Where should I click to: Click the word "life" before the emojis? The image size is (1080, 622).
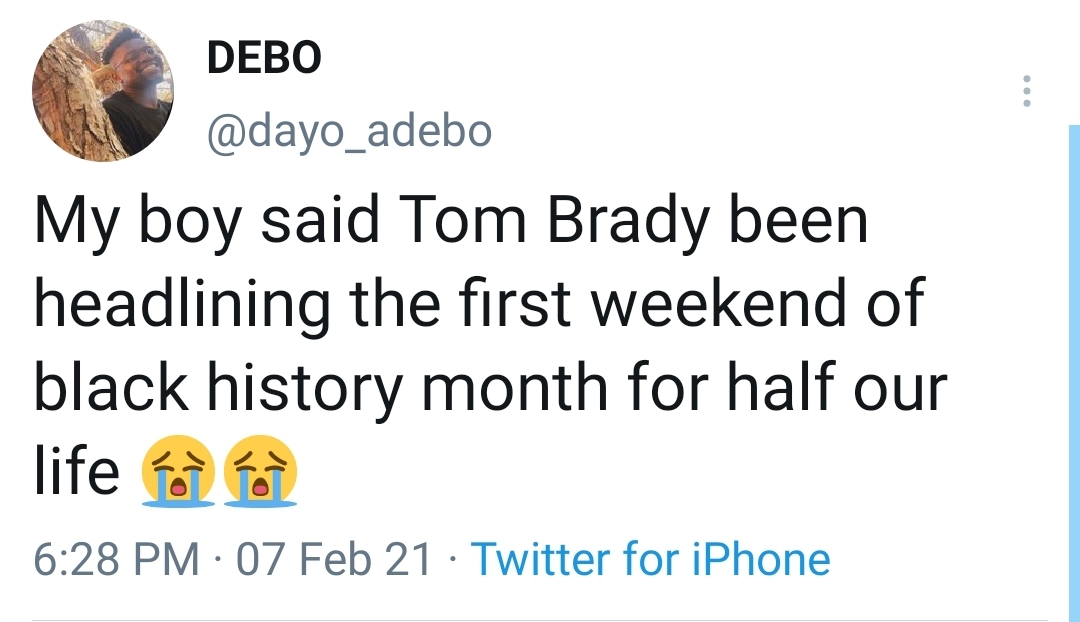tap(76, 471)
